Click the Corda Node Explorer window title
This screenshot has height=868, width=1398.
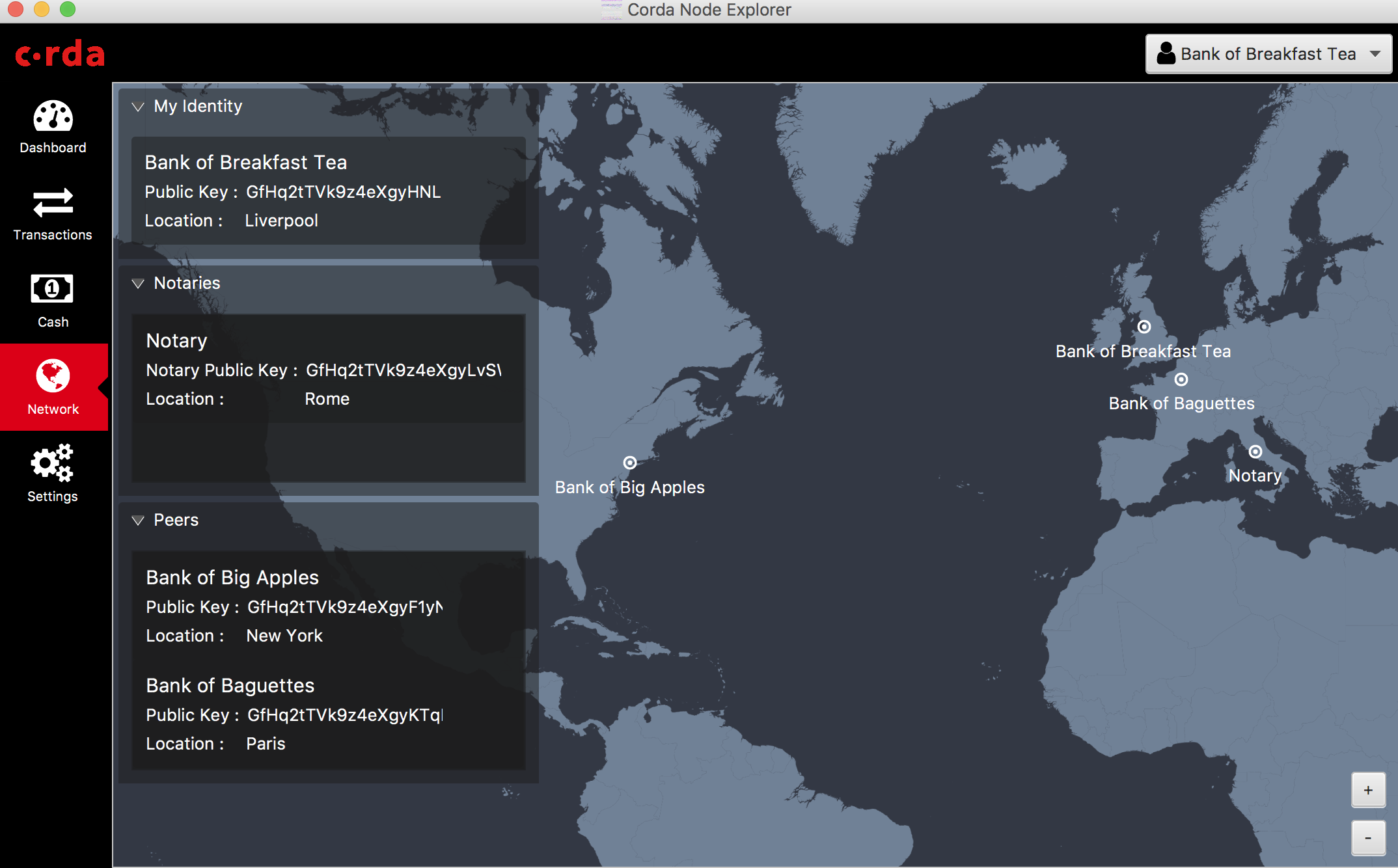click(709, 10)
